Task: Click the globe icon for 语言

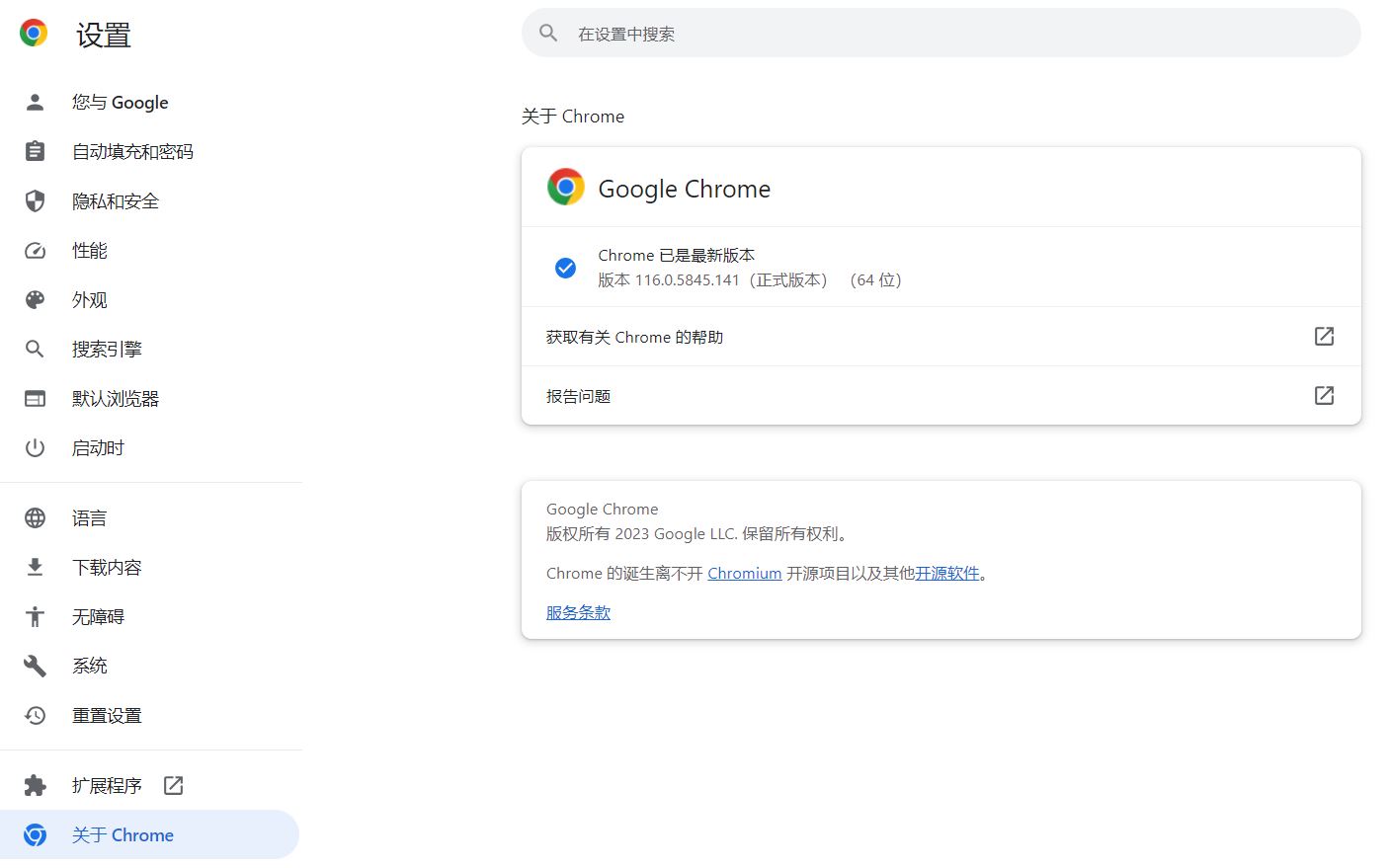Action: coord(35,517)
